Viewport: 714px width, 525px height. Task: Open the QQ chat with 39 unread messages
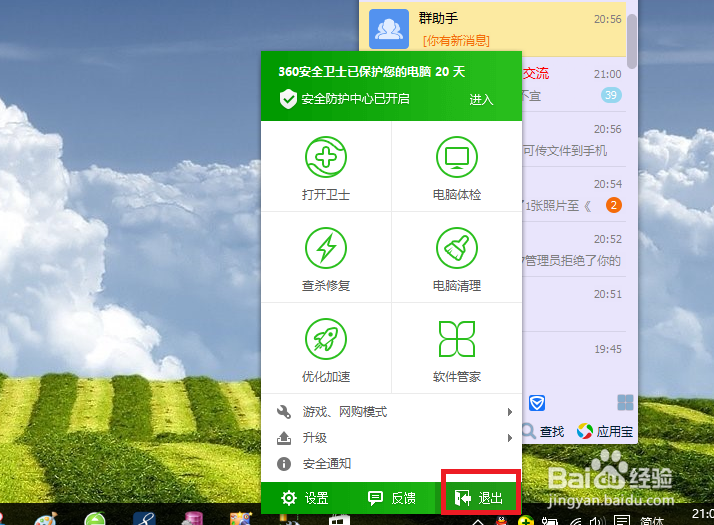coord(574,84)
